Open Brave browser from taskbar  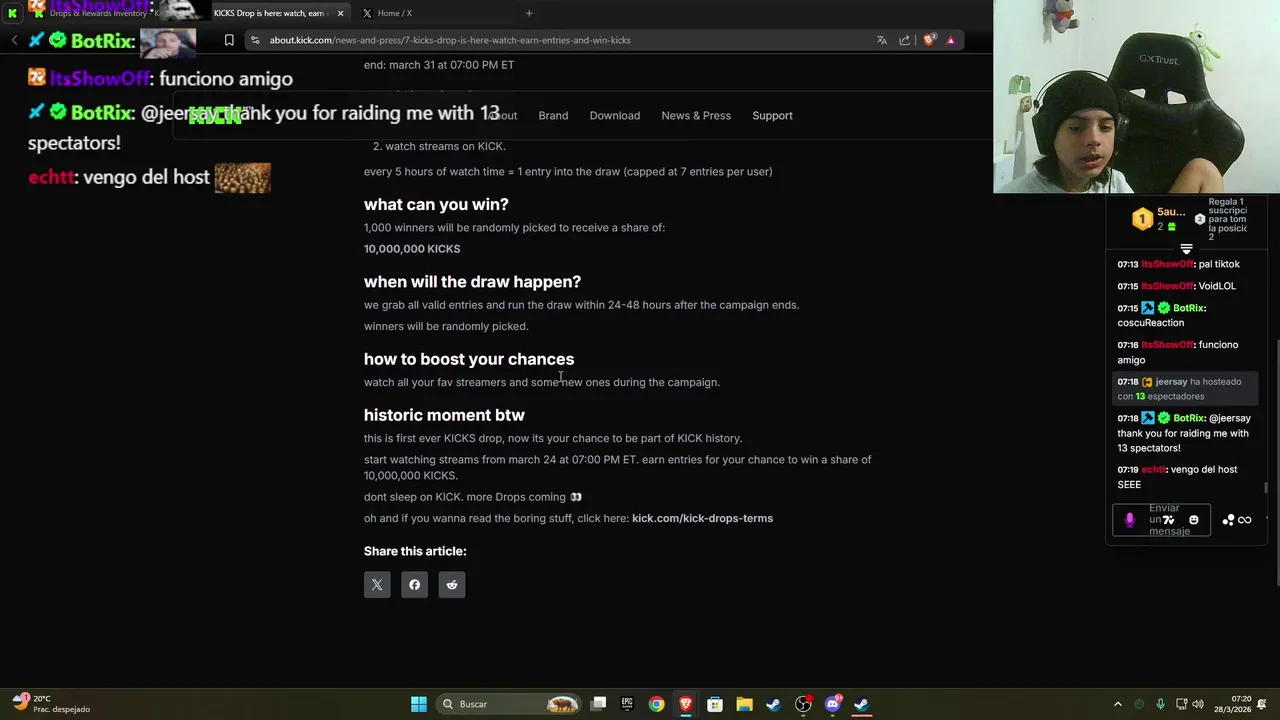click(685, 704)
